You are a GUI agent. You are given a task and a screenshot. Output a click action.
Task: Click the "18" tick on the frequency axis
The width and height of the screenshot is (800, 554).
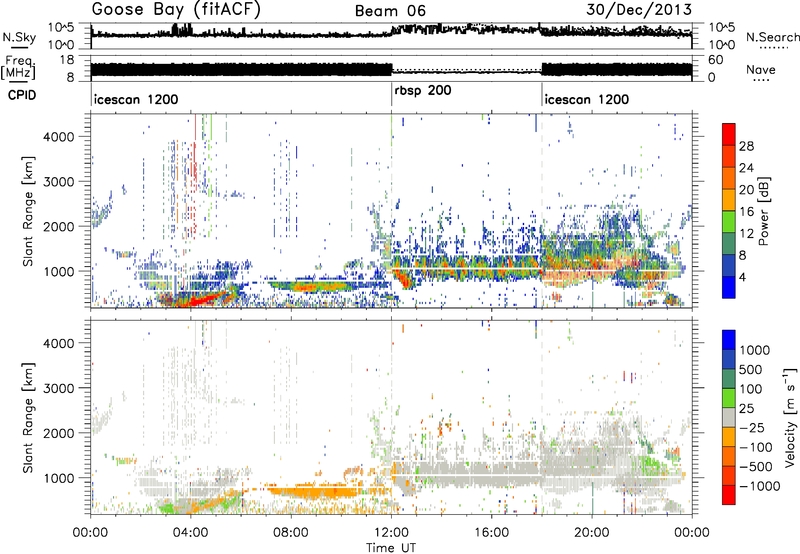(x=66, y=60)
